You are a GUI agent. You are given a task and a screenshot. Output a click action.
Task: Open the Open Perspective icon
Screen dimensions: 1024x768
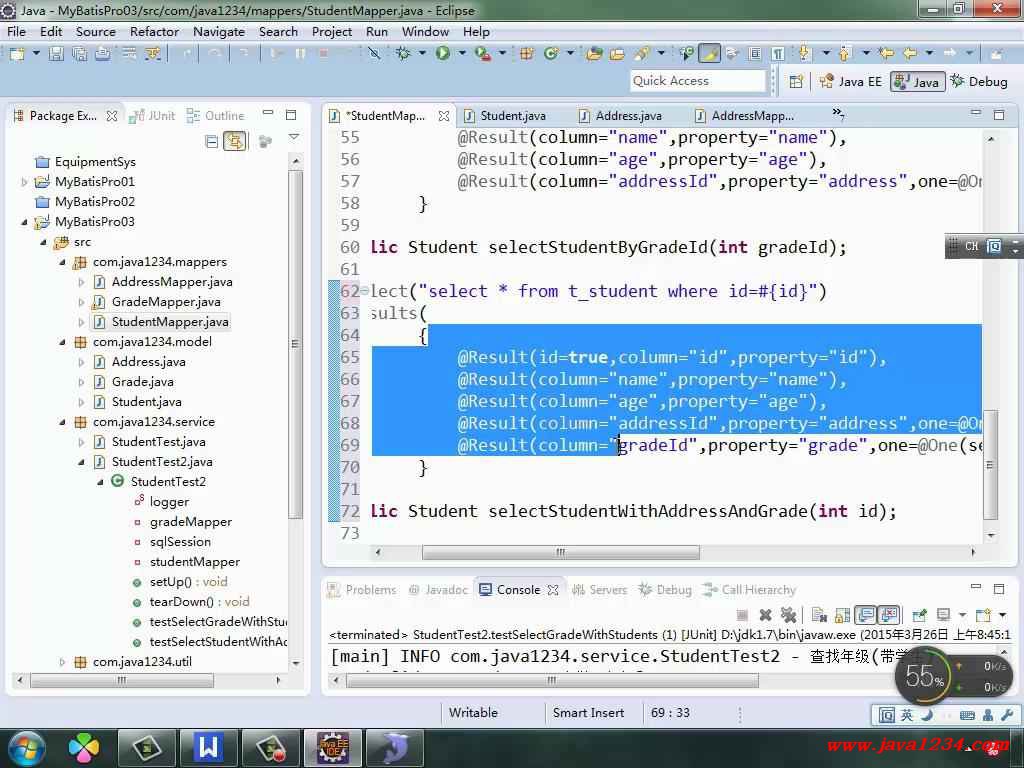point(796,82)
